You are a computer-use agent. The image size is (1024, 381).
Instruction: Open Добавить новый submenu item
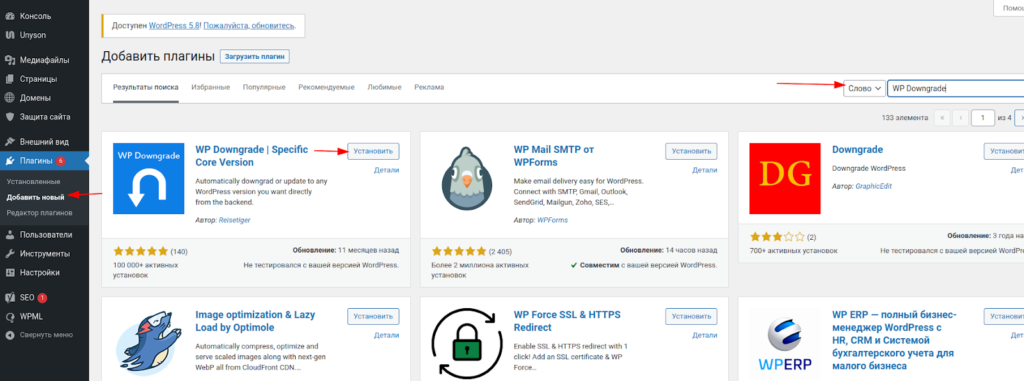tap(35, 197)
